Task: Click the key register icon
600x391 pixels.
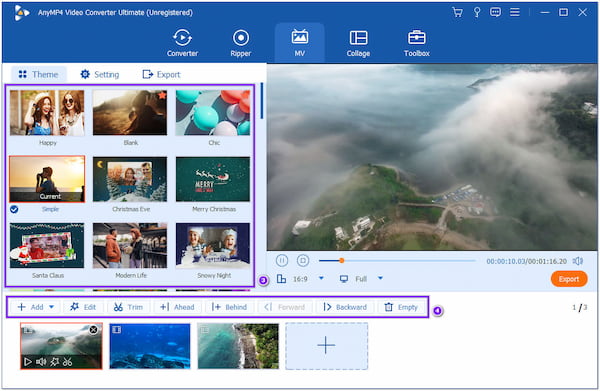Action: point(477,12)
